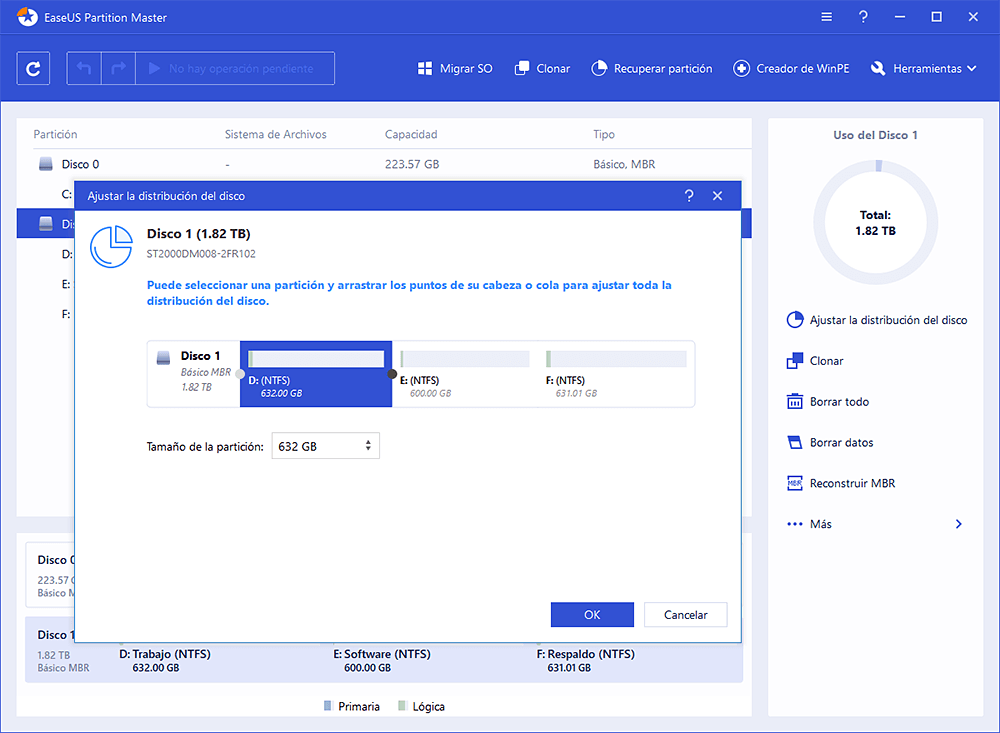Choose Borrar datos option
The image size is (1000, 733).
841,443
